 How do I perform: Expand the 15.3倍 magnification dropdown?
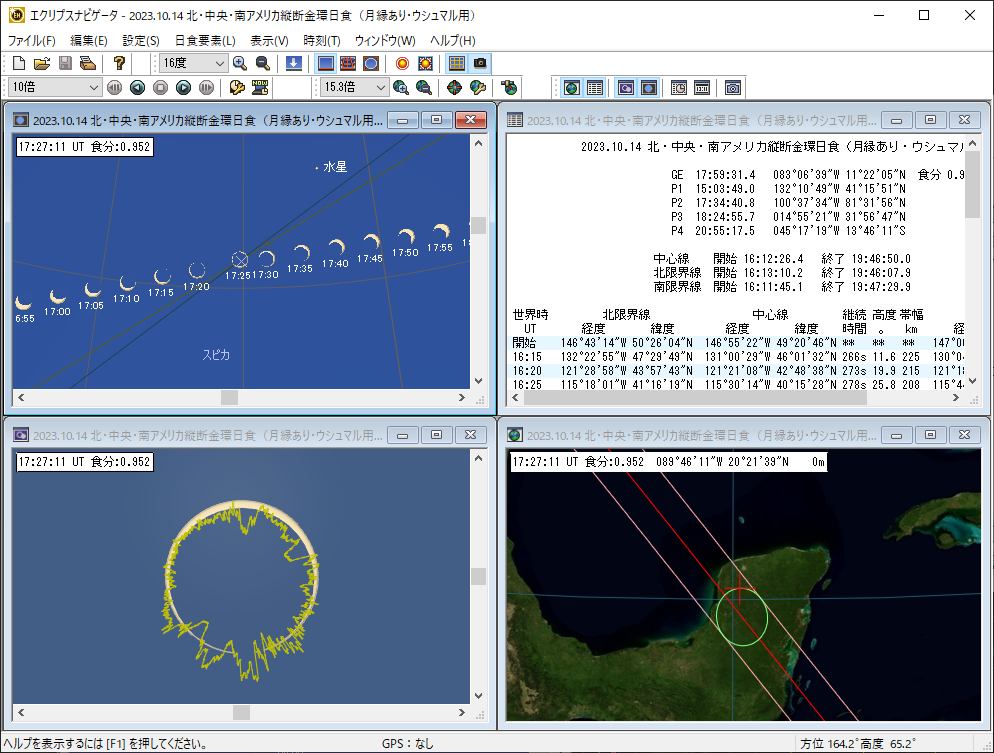[380, 88]
